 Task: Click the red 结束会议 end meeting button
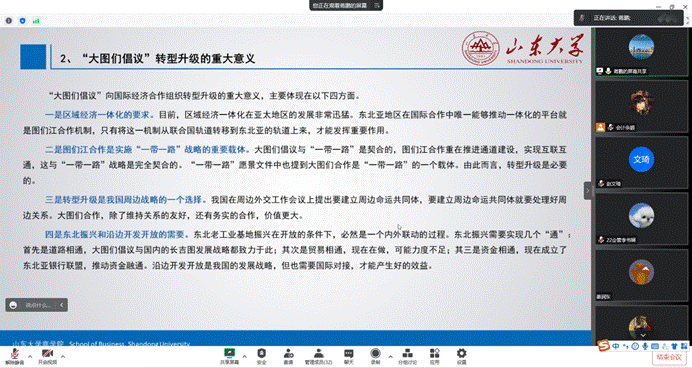point(669,357)
